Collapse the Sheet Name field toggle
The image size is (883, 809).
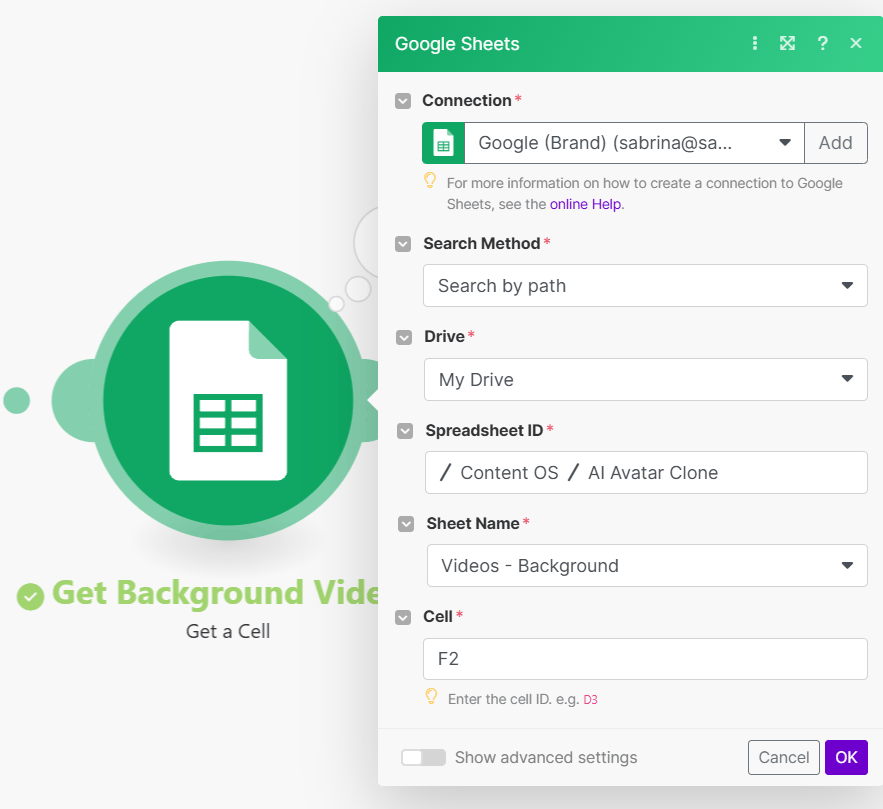[405, 524]
